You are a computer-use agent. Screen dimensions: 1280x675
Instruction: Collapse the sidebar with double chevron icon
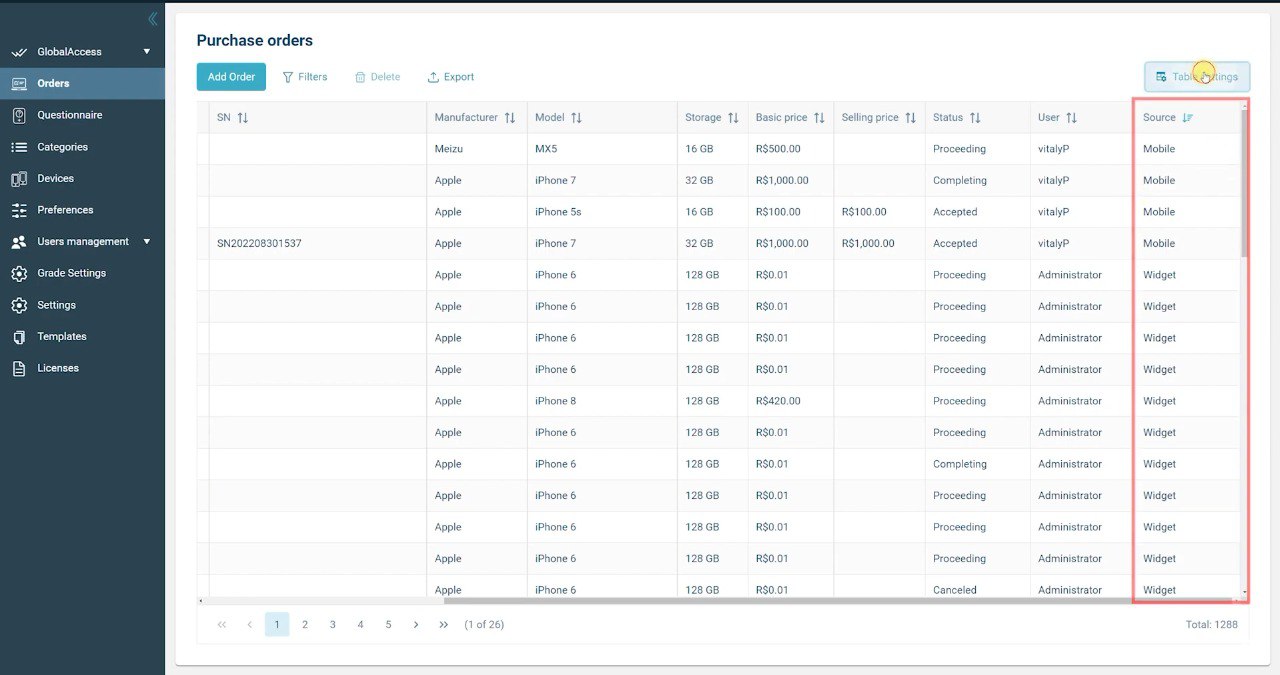152,19
